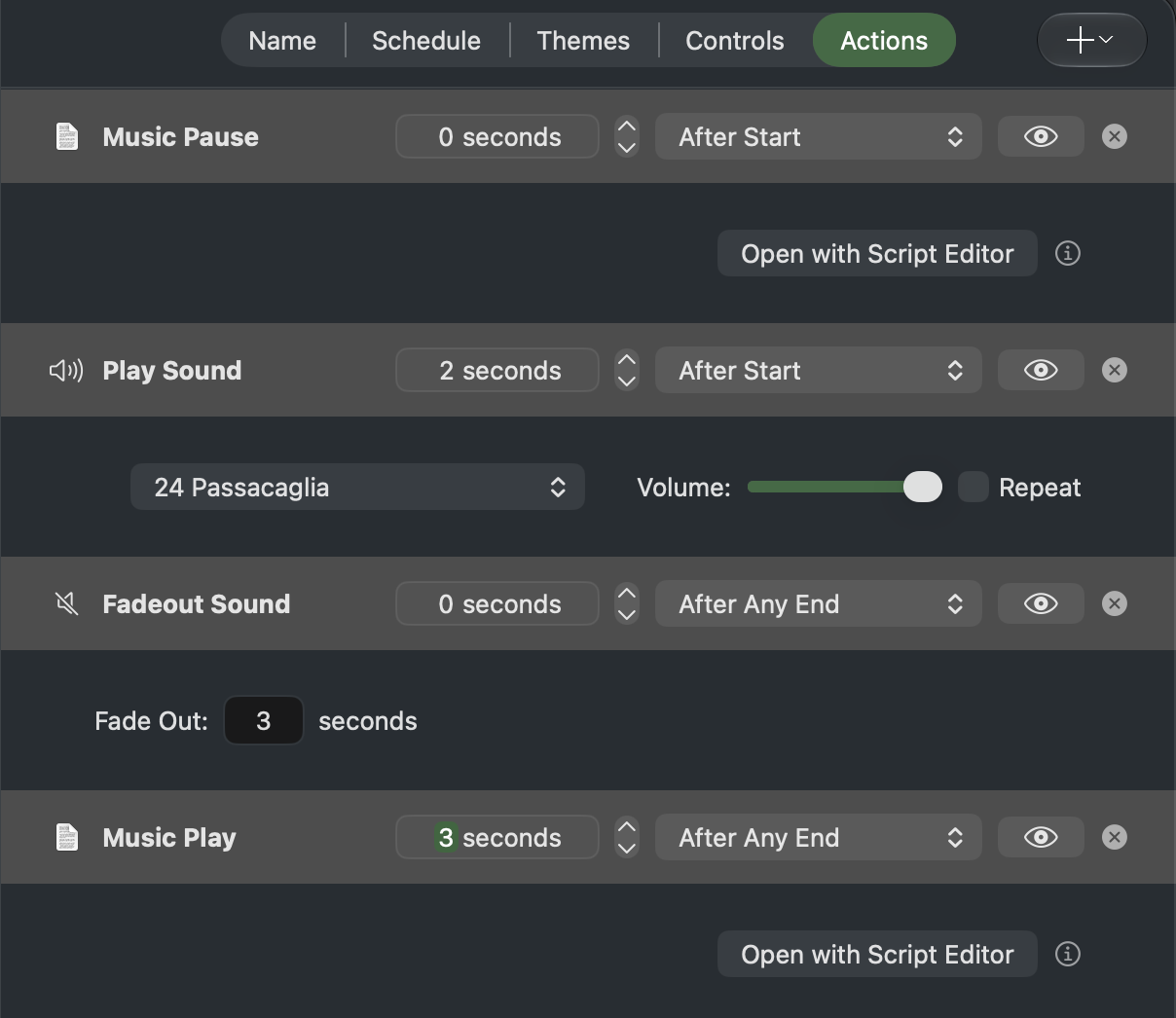This screenshot has height=1018, width=1176.
Task: Remove the Play Sound action
Action: pos(1115,370)
